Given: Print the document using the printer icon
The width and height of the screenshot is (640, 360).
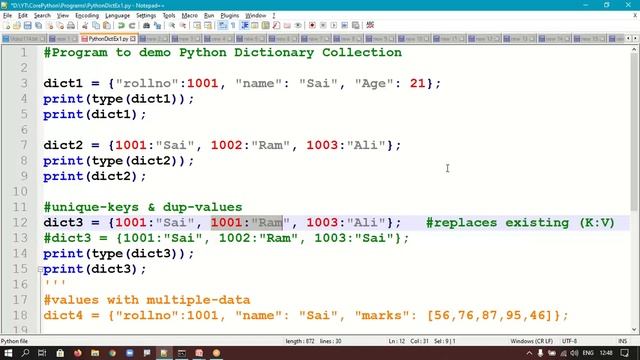Looking at the screenshot, I should [71, 25].
